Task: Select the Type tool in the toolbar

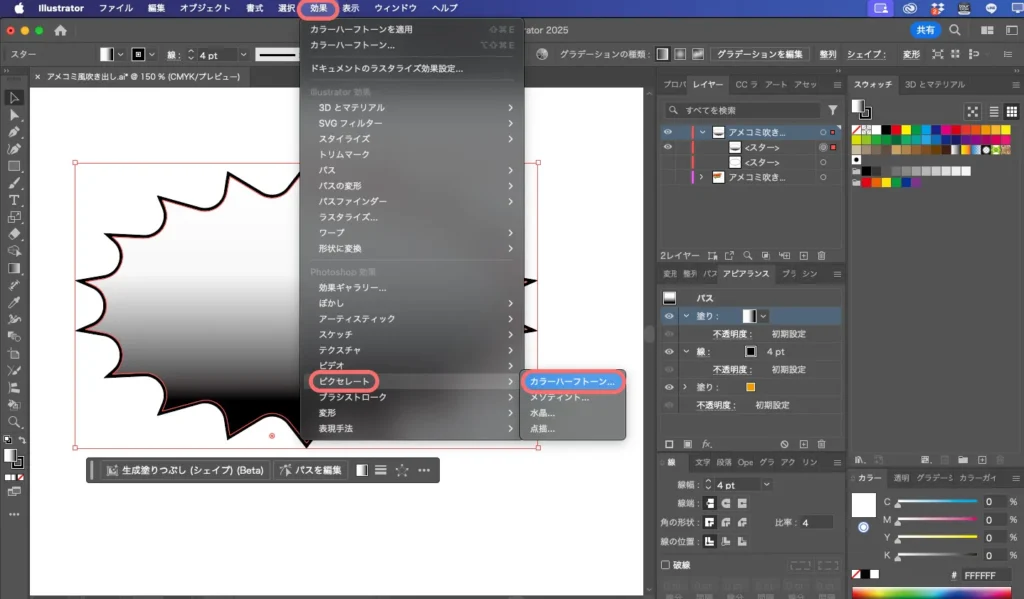Action: pos(15,200)
